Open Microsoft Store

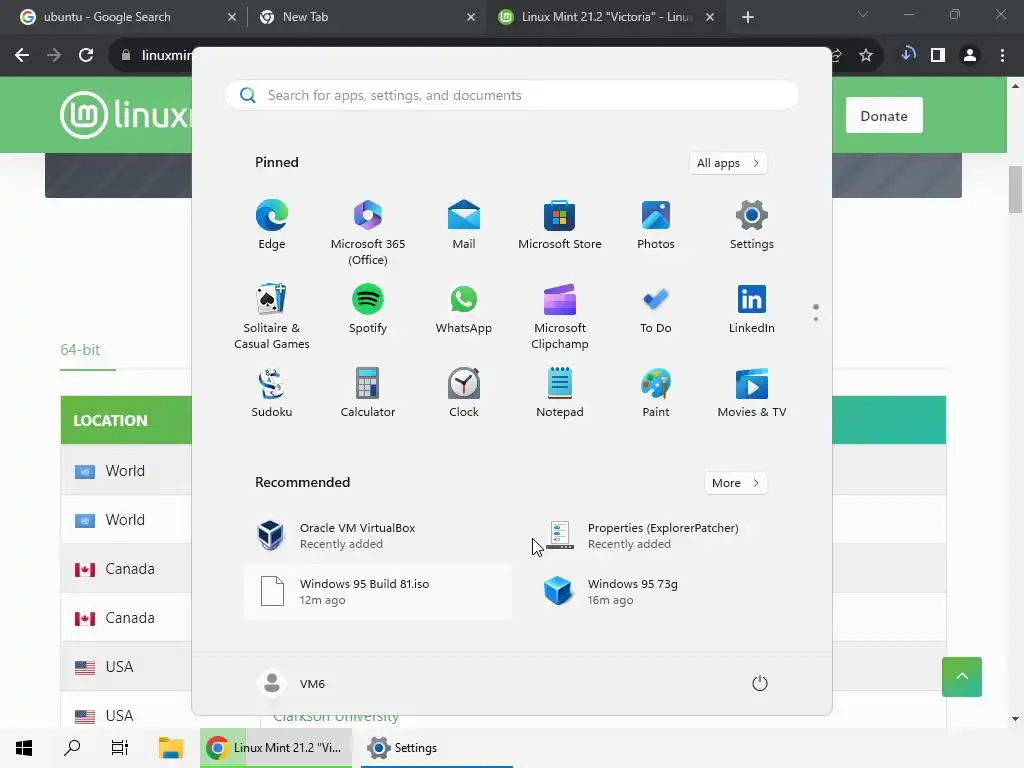point(560,225)
